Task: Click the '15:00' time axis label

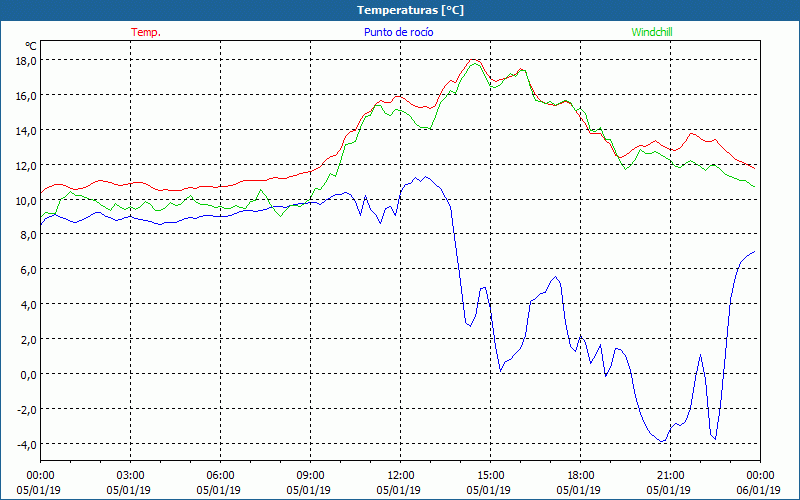Action: pos(490,476)
